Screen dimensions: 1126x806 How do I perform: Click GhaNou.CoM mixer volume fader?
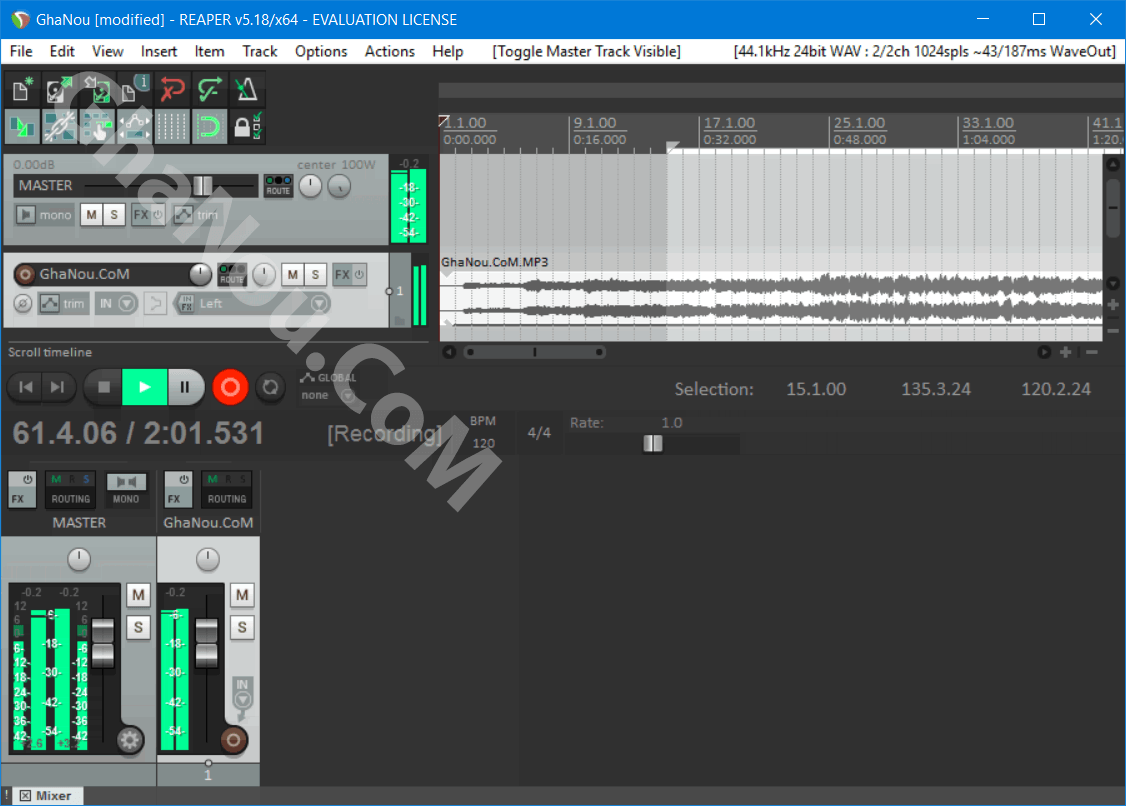click(x=207, y=641)
